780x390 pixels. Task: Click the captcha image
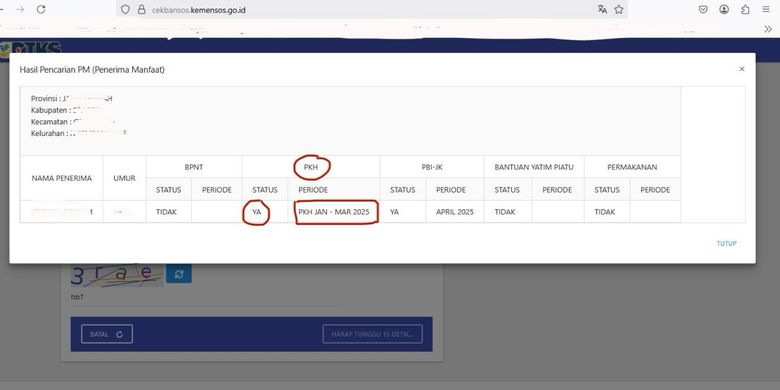(117, 275)
